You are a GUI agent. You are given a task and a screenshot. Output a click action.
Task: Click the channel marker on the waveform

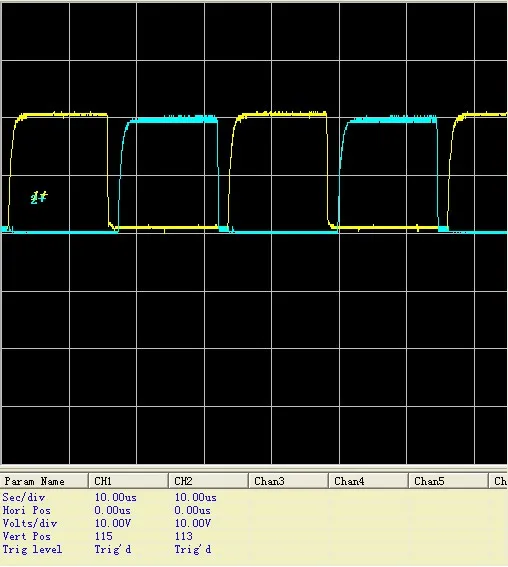pos(39,197)
